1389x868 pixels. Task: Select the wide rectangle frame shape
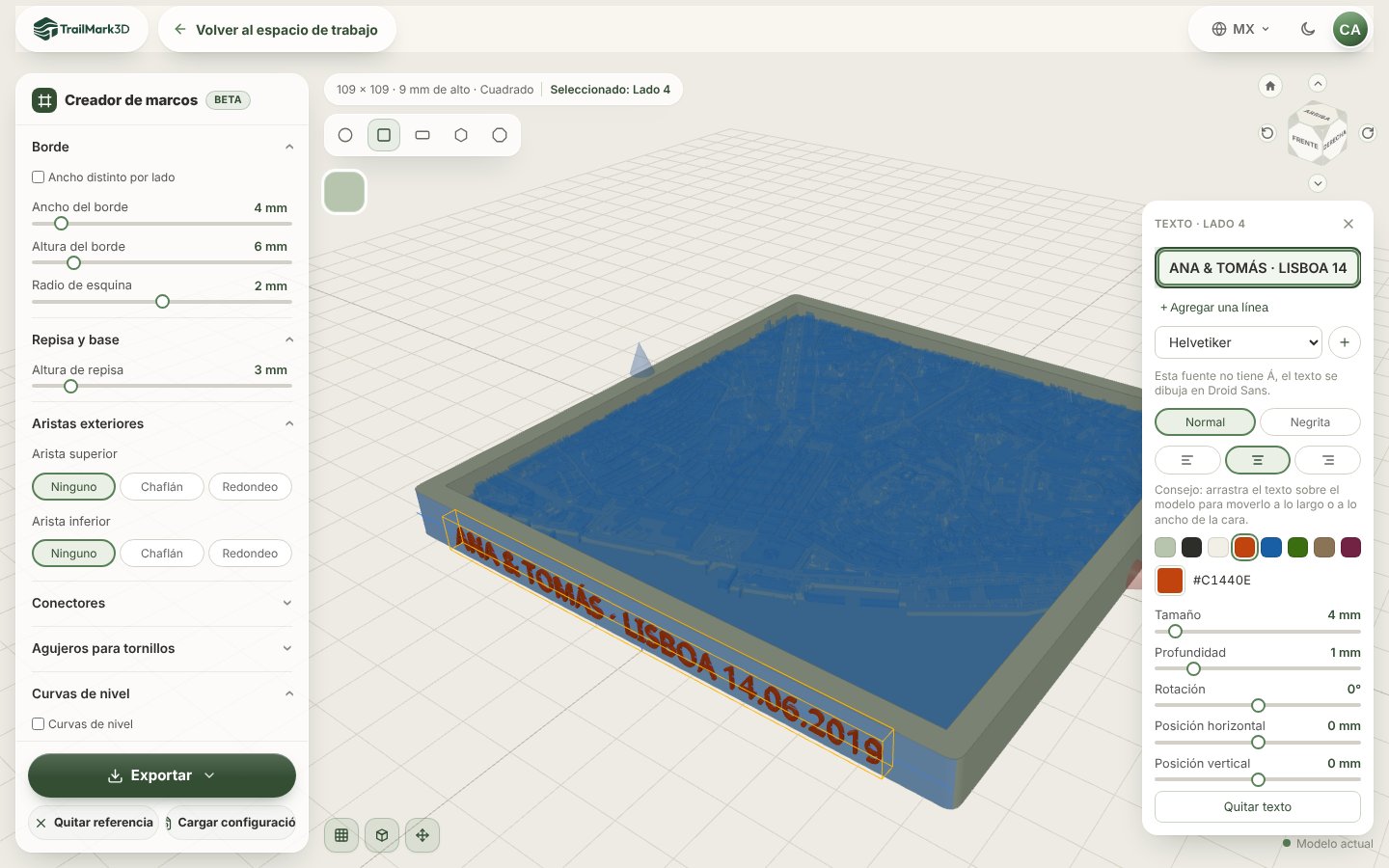(422, 135)
